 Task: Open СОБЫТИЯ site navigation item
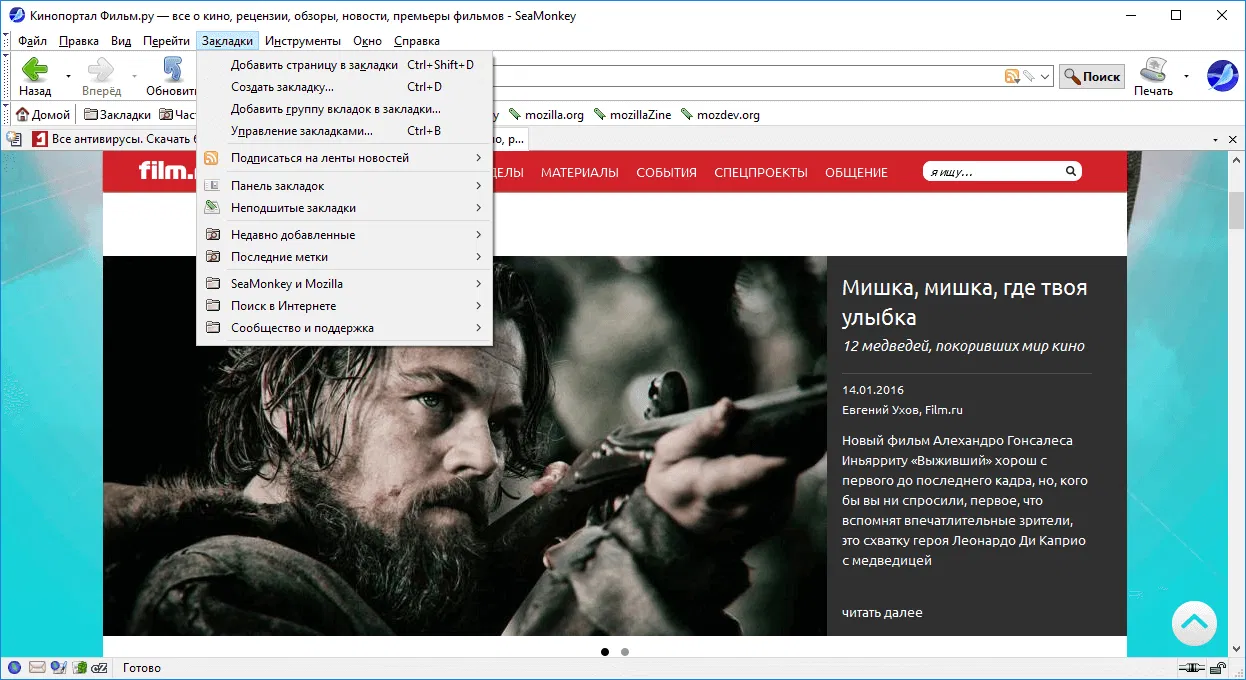coord(666,173)
